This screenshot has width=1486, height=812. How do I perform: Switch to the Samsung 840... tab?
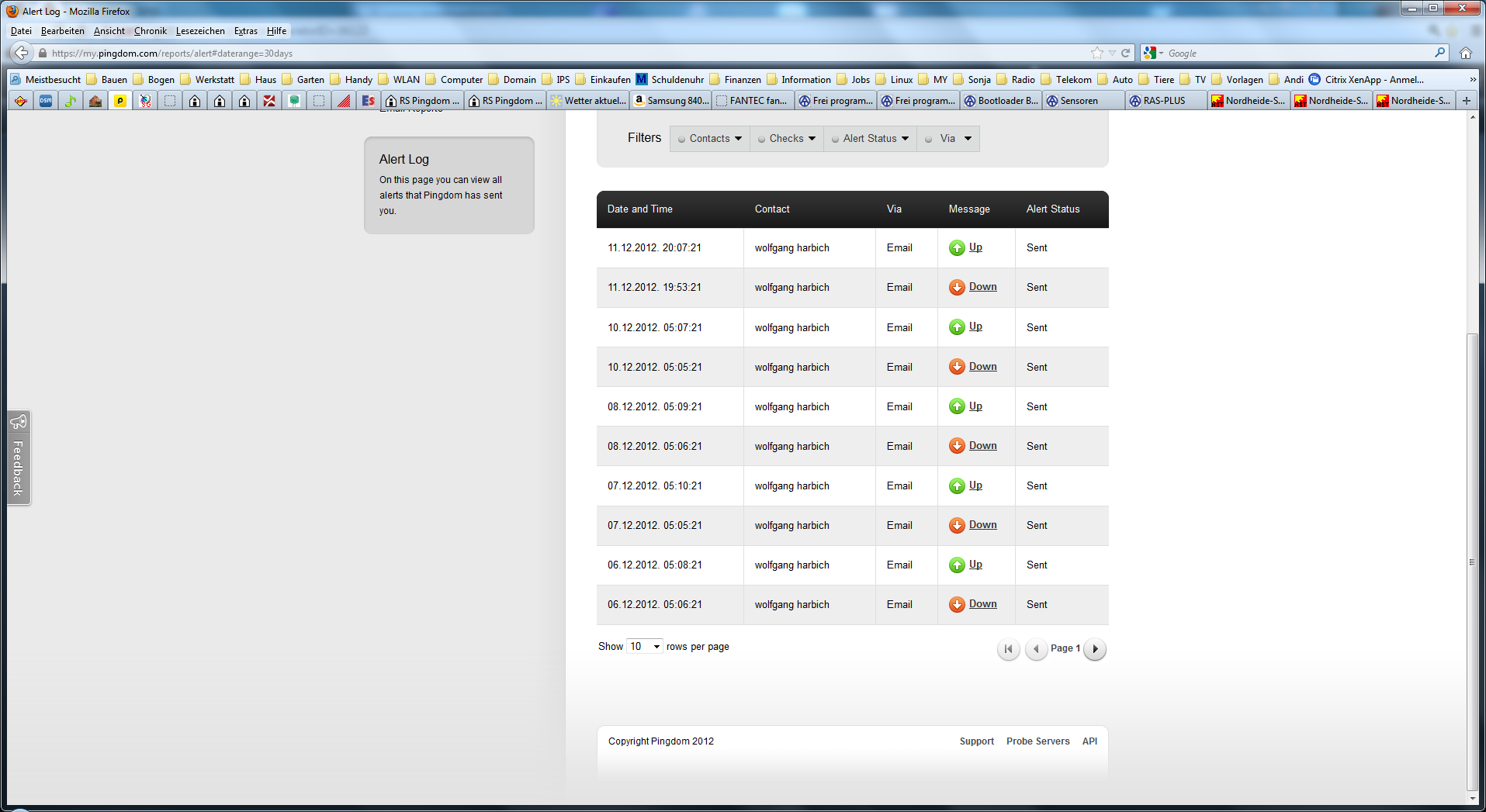[670, 101]
